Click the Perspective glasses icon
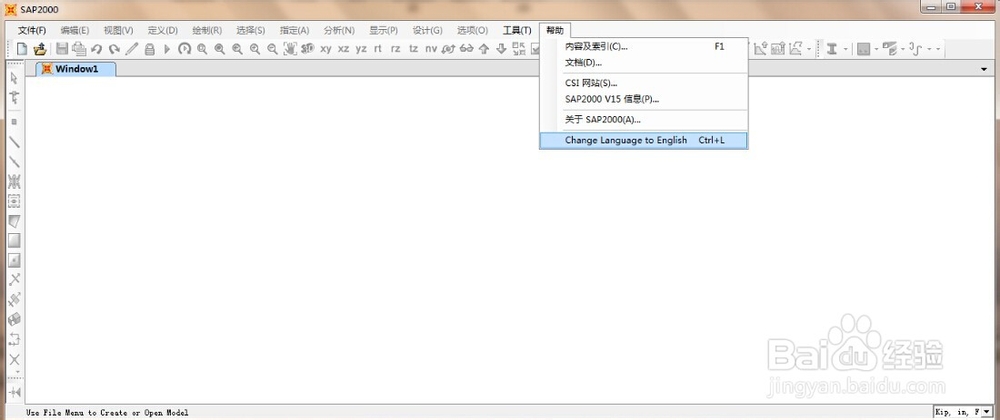1000x420 pixels. pos(466,48)
